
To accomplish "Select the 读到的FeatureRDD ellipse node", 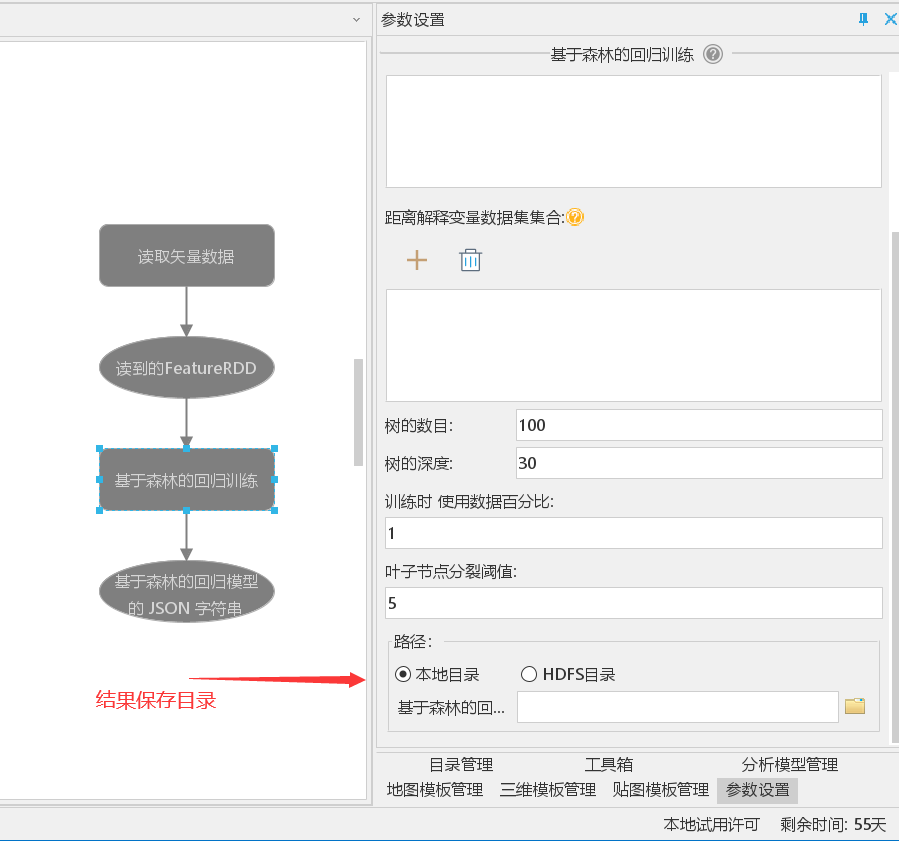I will pyautogui.click(x=186, y=367).
